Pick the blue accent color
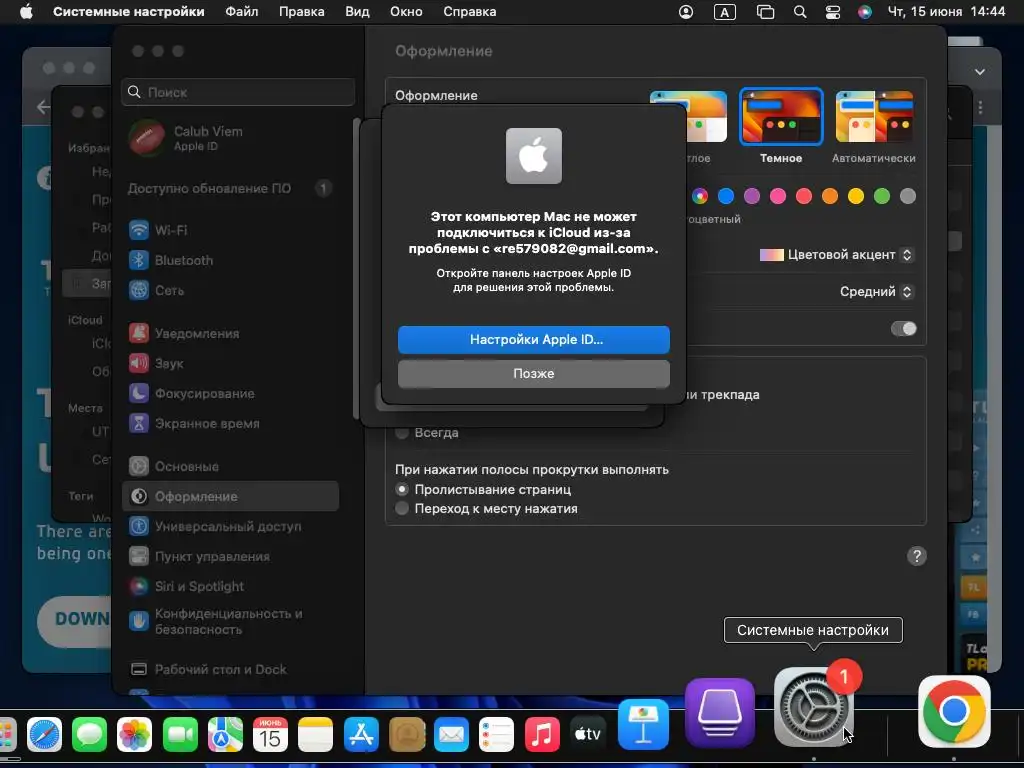 [x=726, y=196]
